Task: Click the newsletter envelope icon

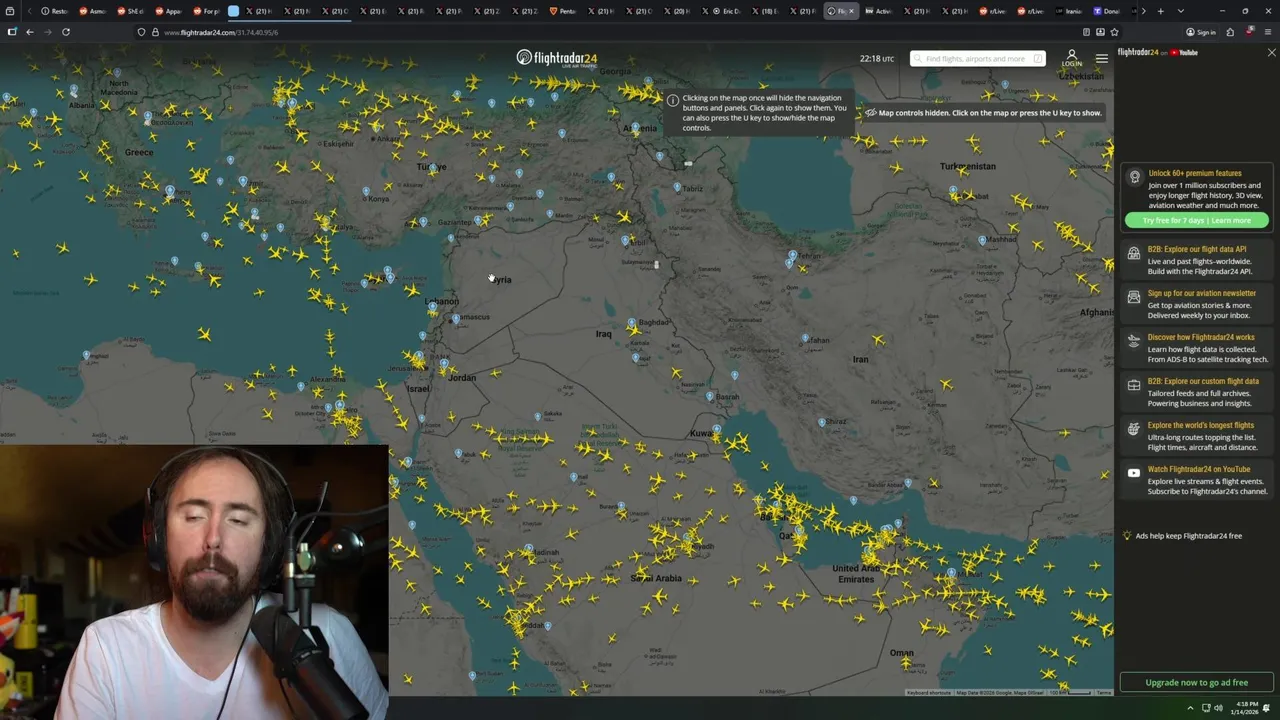Action: point(1133,297)
